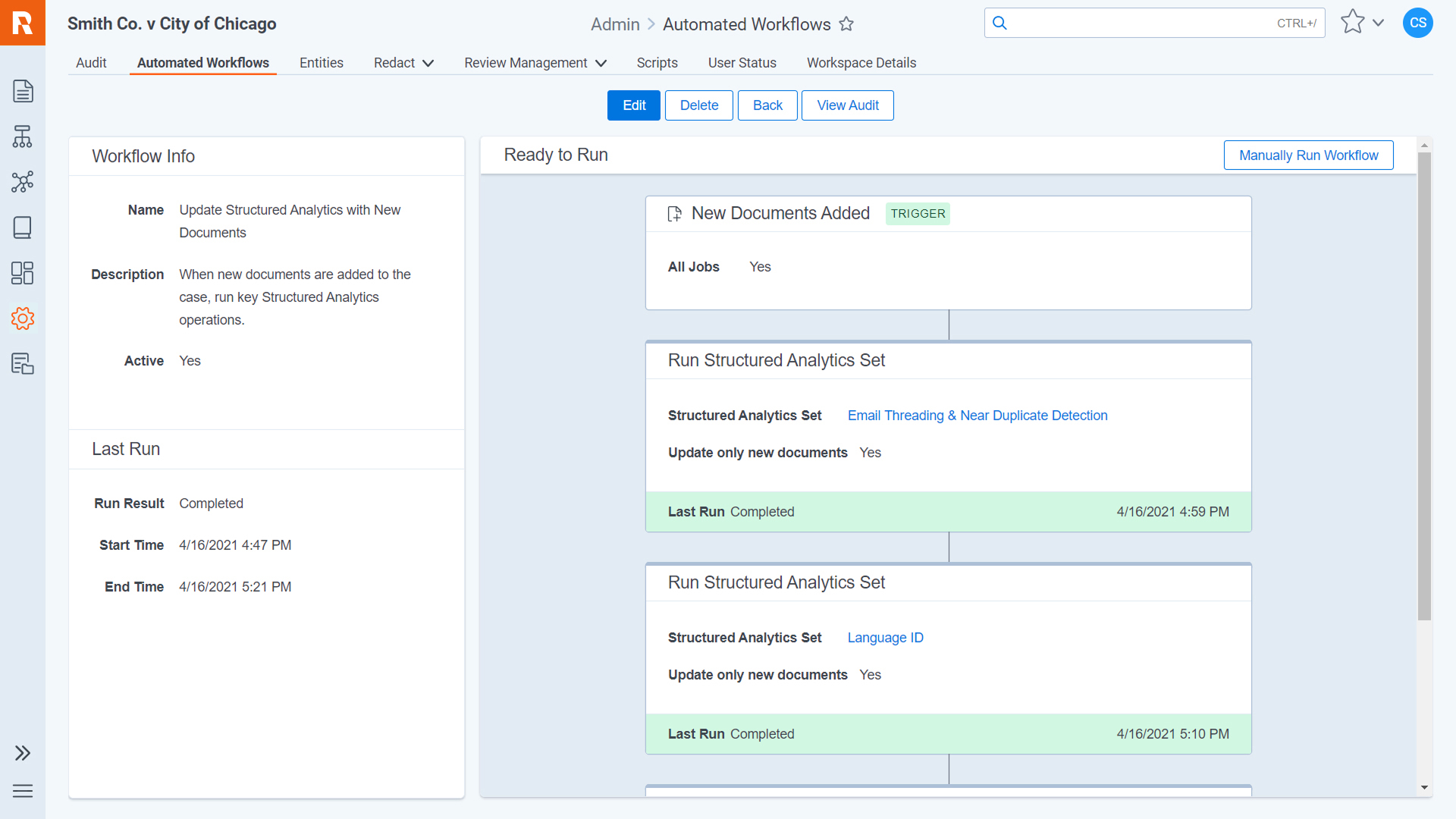Expand the sidebar with the double-chevron toggle
The width and height of the screenshot is (1456, 819).
pyautogui.click(x=22, y=753)
